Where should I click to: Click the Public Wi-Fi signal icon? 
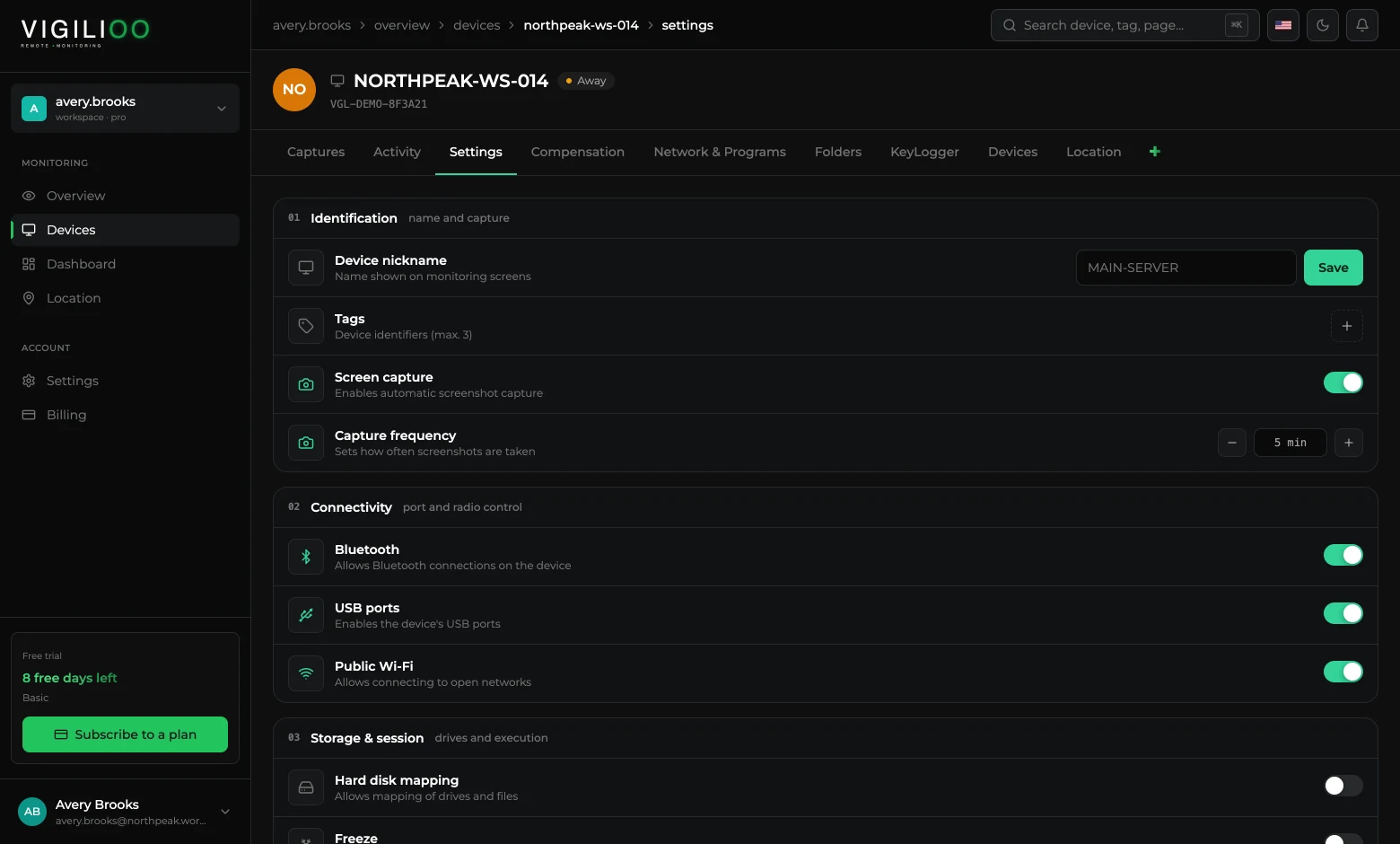coord(306,673)
